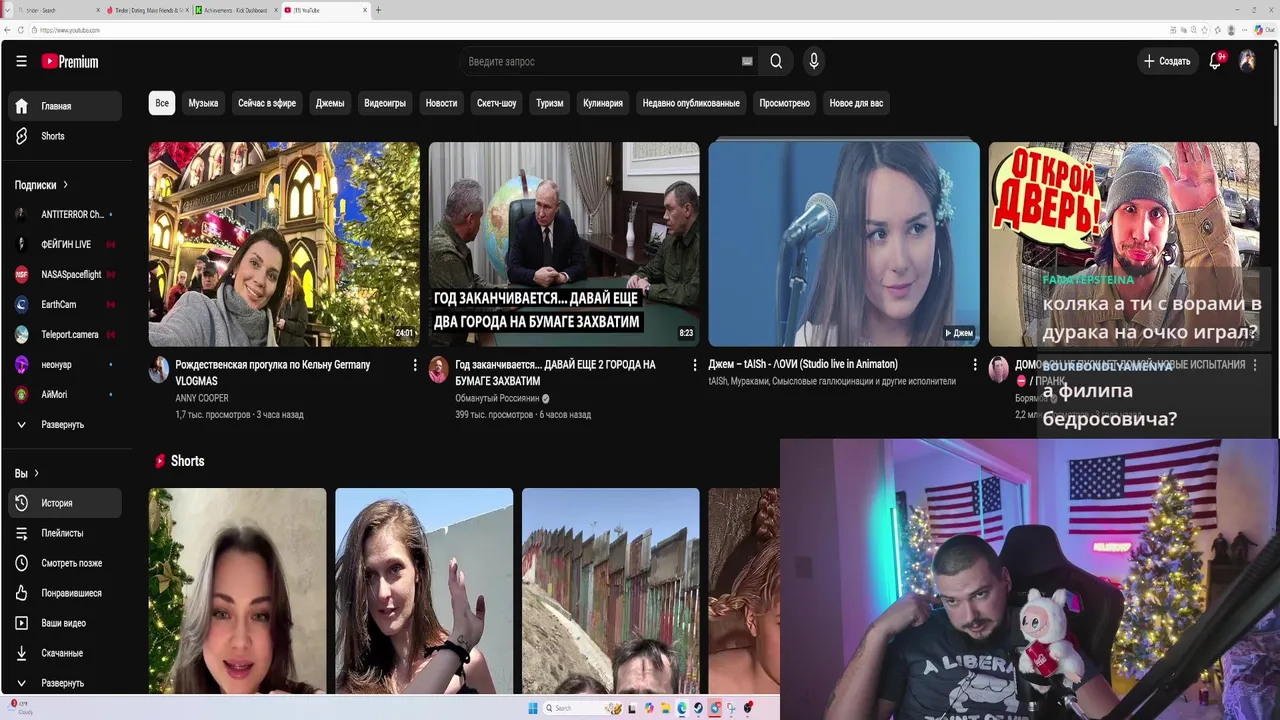Click the YouTube Premium logo
Image resolution: width=1280 pixels, height=720 pixels.
point(70,61)
